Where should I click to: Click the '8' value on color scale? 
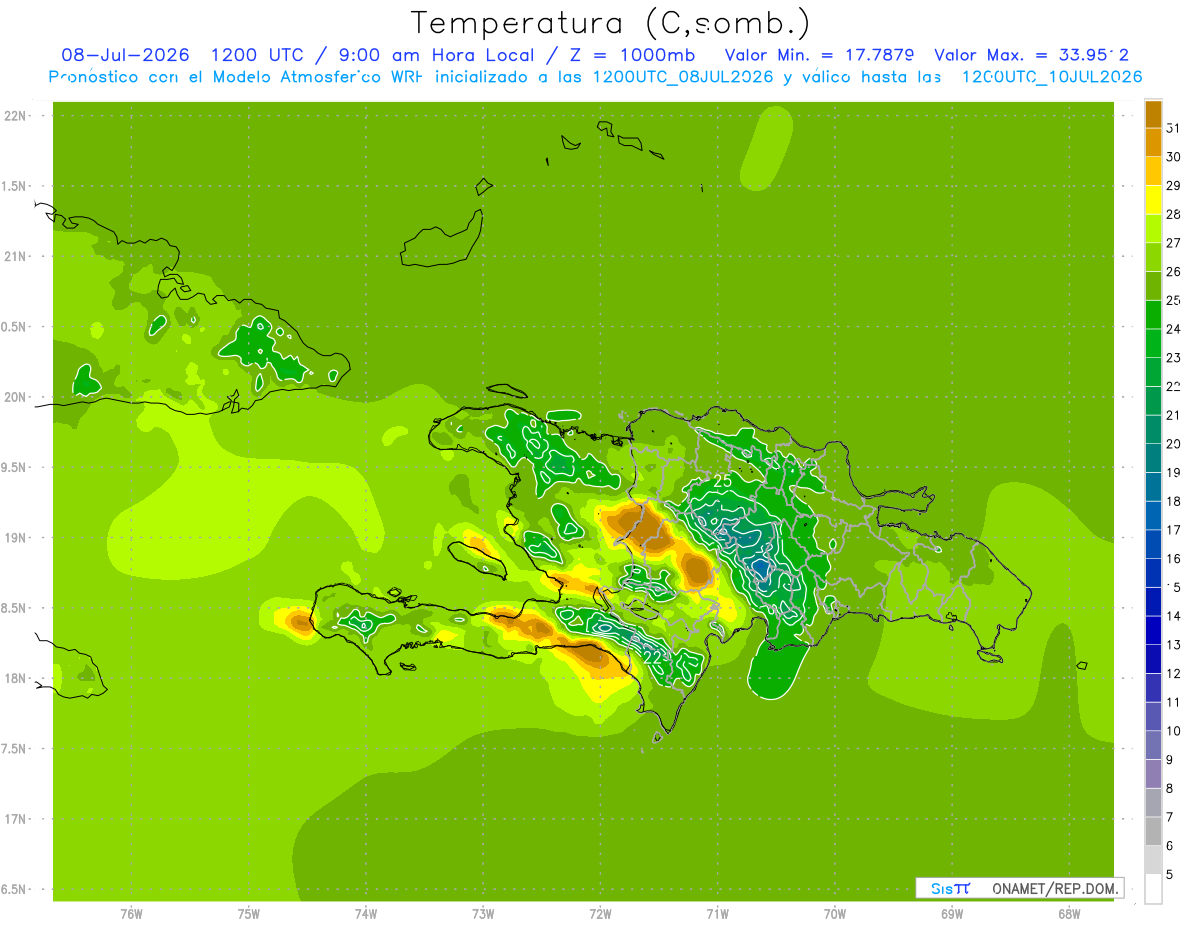(1171, 789)
